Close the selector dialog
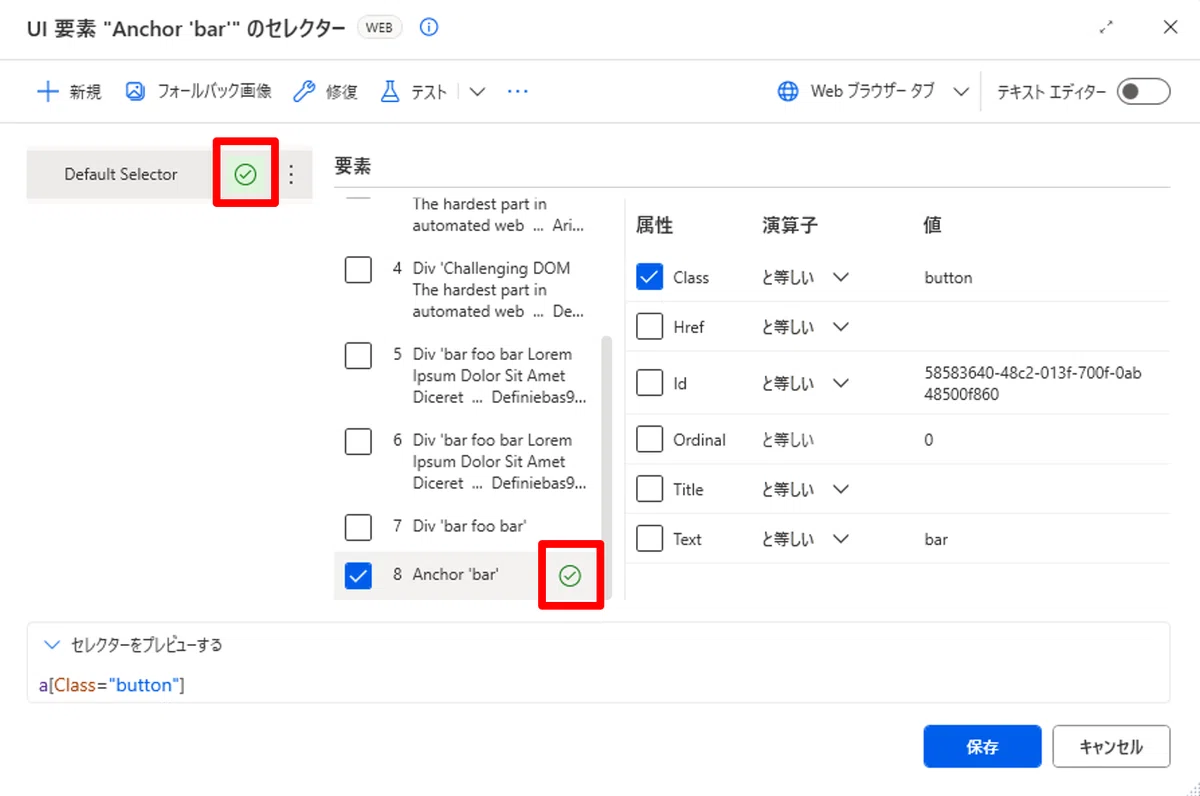Screen dimensions: 1200x796 tap(1170, 27)
